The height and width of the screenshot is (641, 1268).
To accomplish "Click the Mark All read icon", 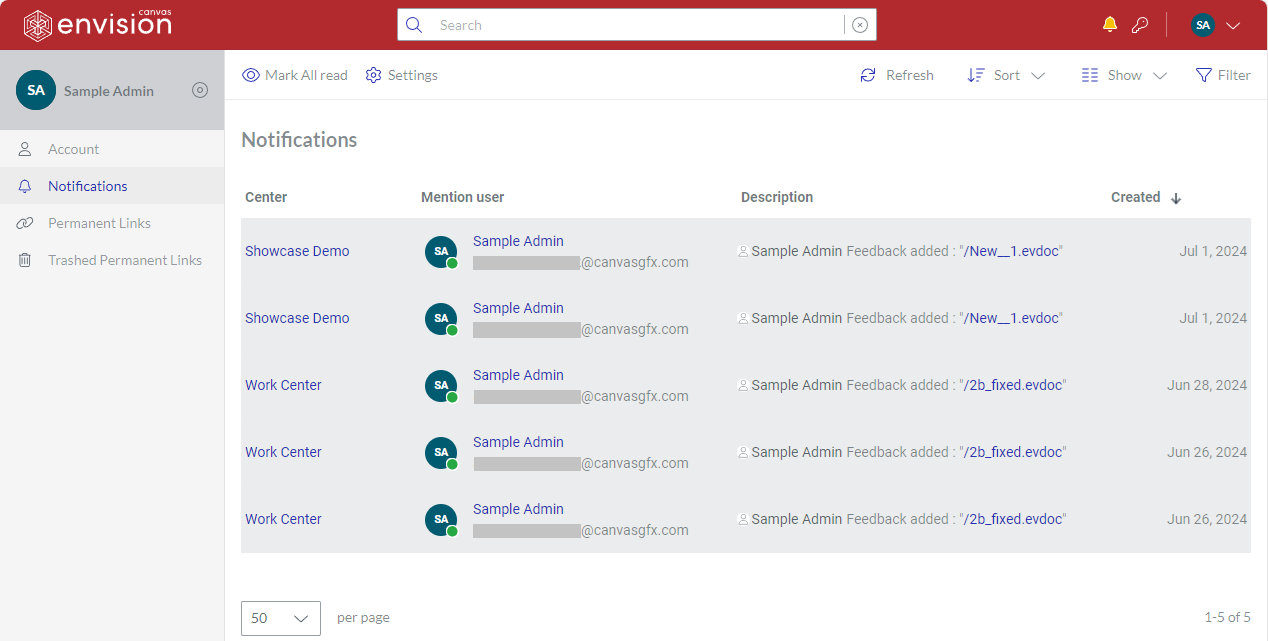I will 250,75.
